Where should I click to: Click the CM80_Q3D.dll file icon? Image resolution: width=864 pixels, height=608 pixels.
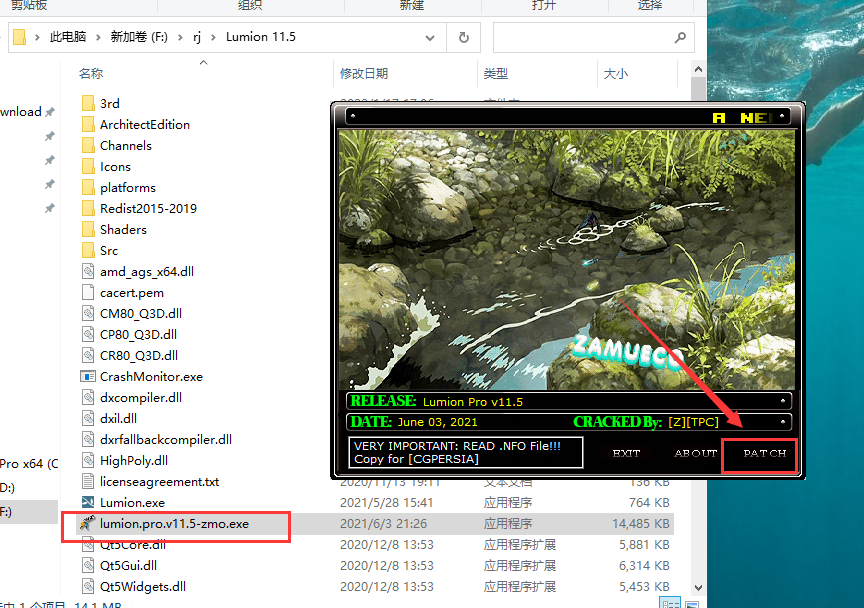88,313
